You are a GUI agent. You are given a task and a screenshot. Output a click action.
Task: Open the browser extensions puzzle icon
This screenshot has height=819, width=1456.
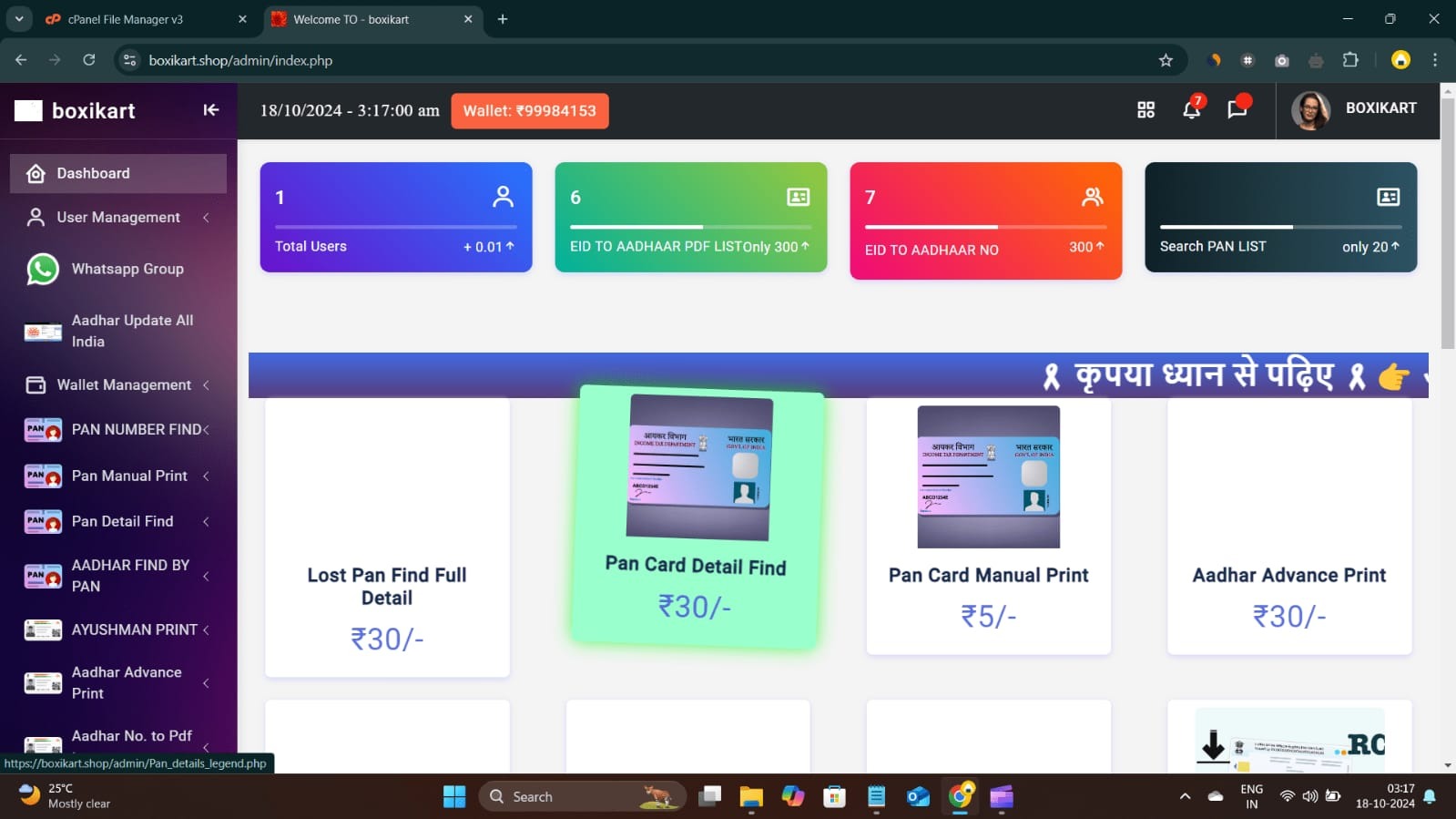coord(1350,60)
